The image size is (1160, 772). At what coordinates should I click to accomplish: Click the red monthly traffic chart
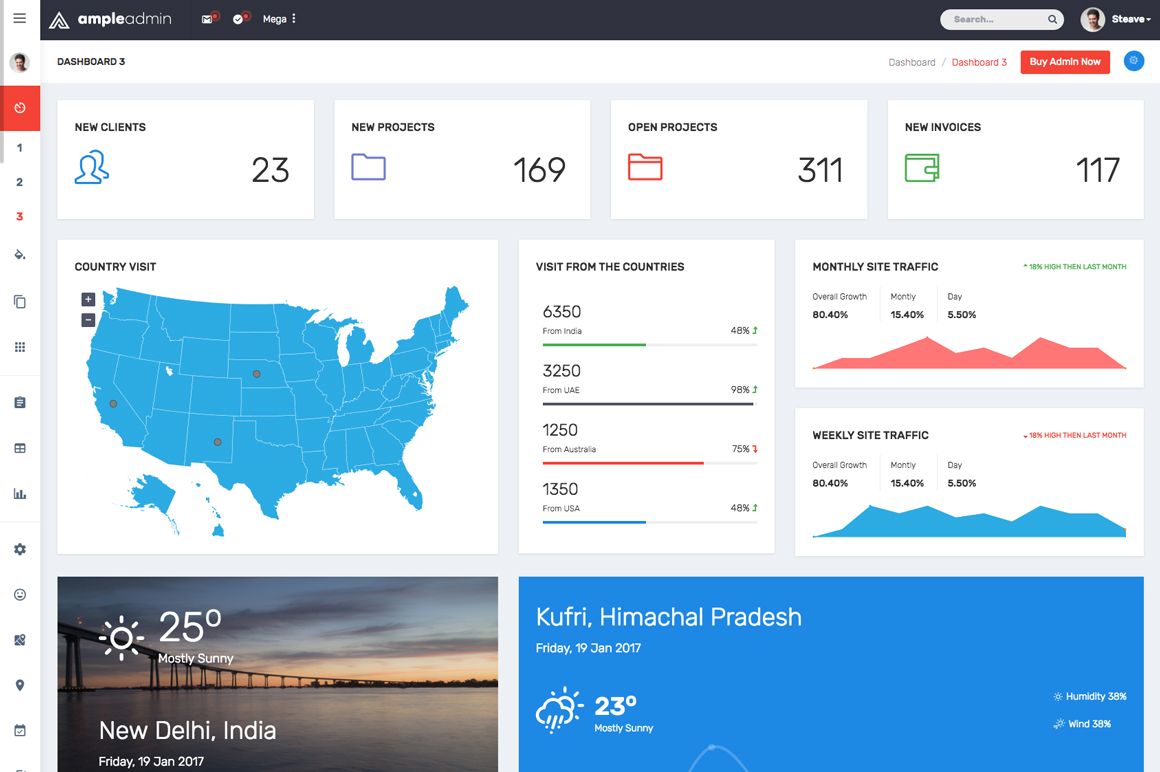point(969,353)
